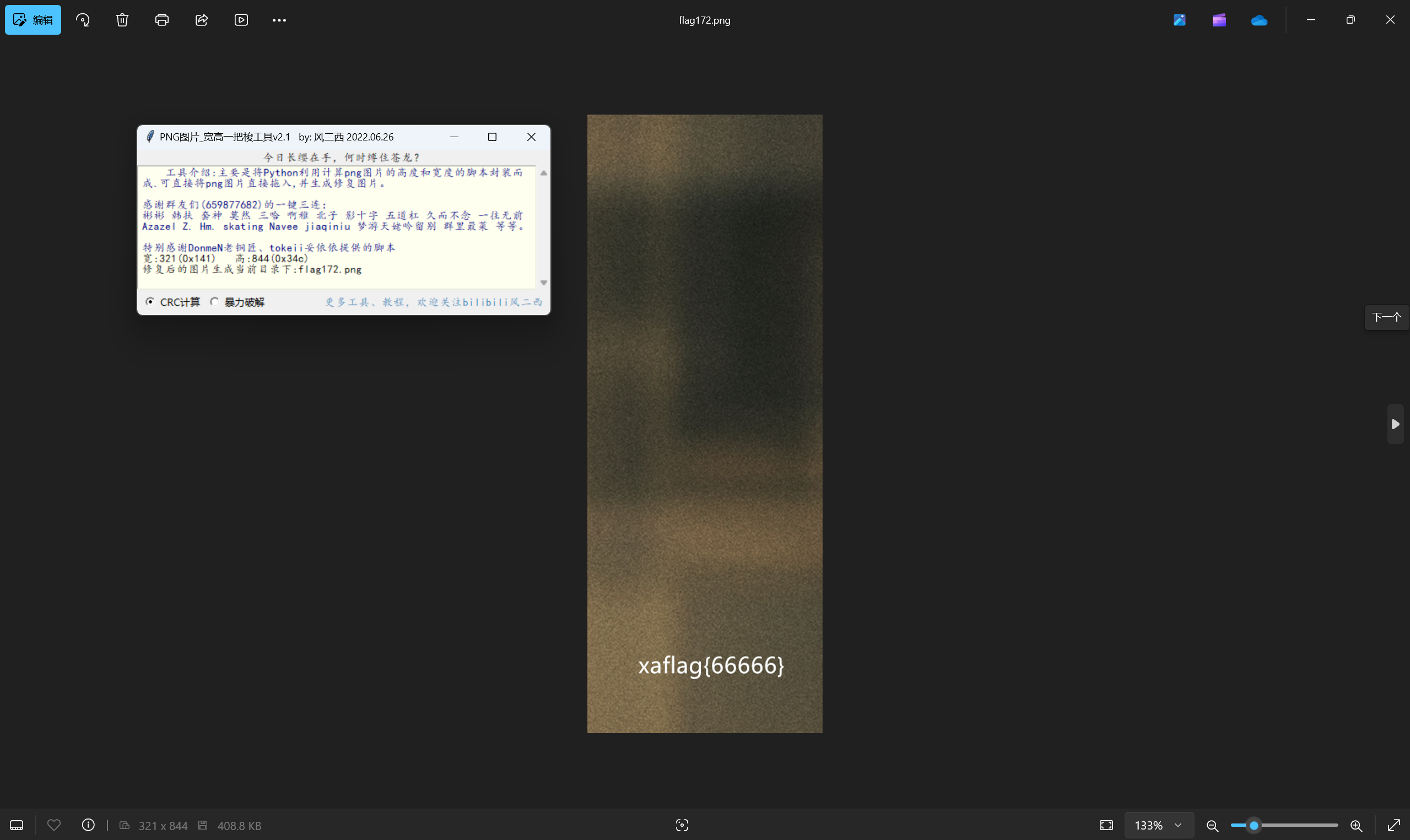Maximize the PNG宽高一把梭 tool window
The width and height of the screenshot is (1410, 840).
493,137
